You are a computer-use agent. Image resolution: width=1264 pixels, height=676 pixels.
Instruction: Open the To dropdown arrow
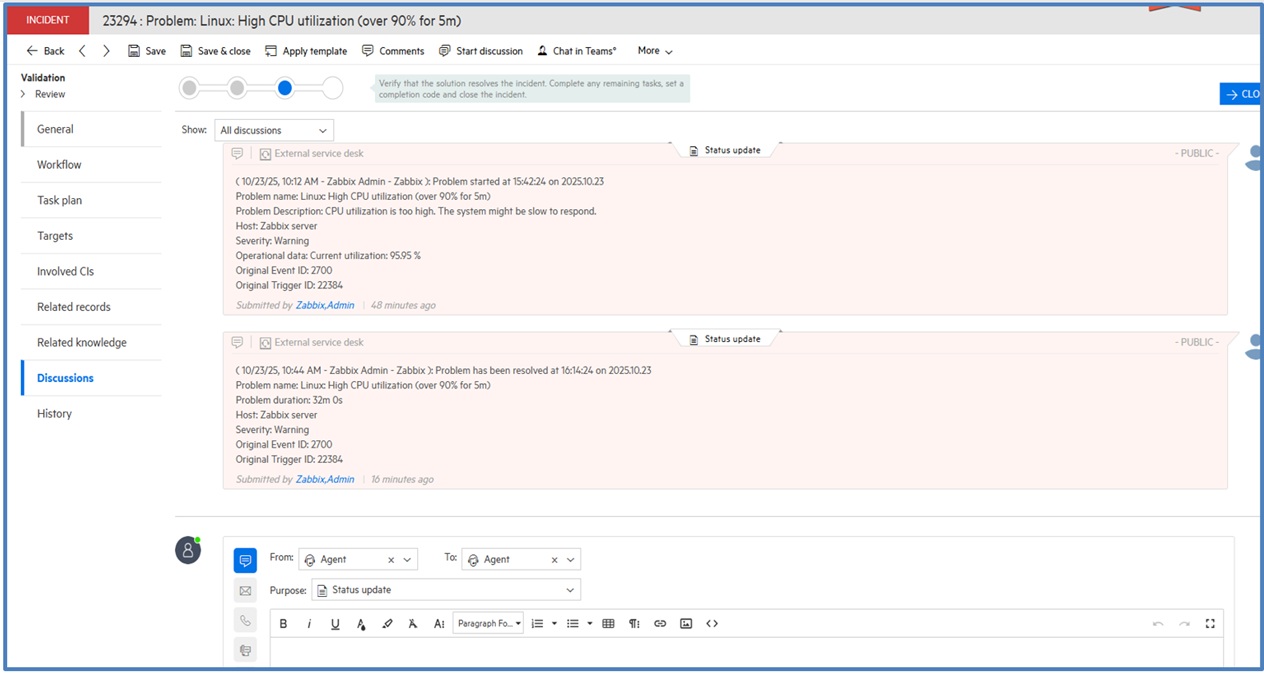click(570, 560)
